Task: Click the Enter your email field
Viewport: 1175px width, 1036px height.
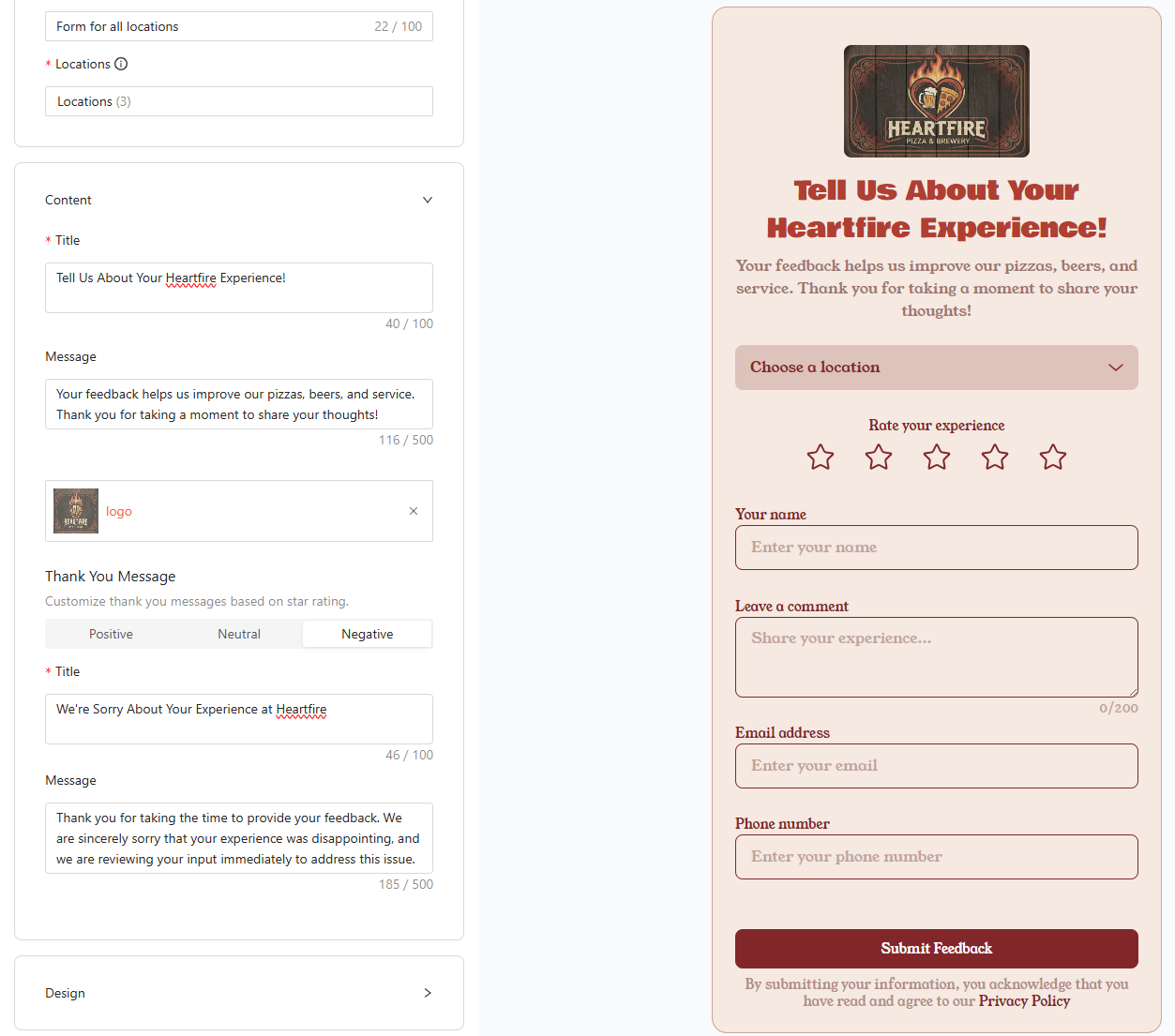Action: (937, 766)
